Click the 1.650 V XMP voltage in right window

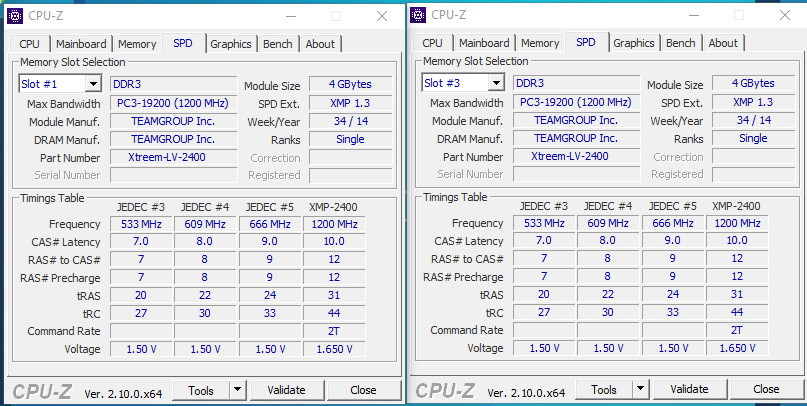[x=738, y=348]
